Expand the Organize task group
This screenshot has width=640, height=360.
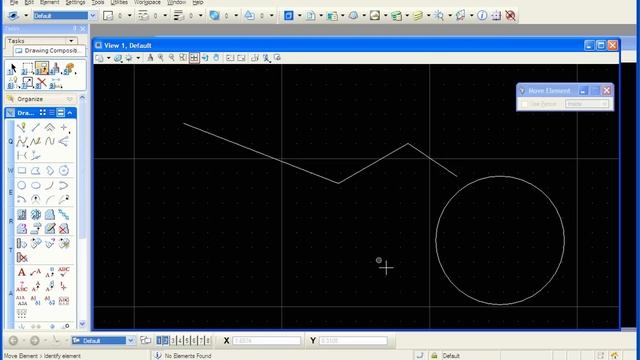[70, 99]
